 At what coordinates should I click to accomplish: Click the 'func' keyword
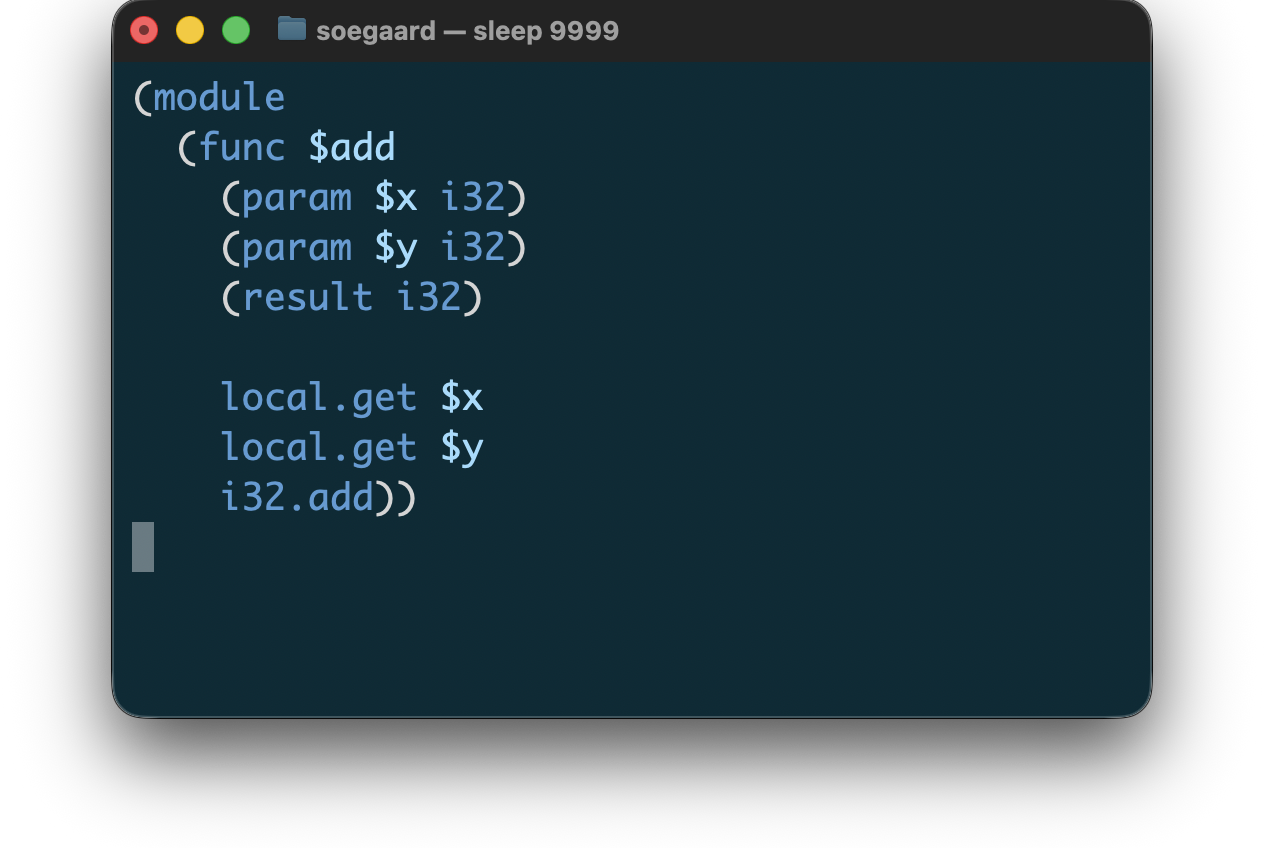242,148
